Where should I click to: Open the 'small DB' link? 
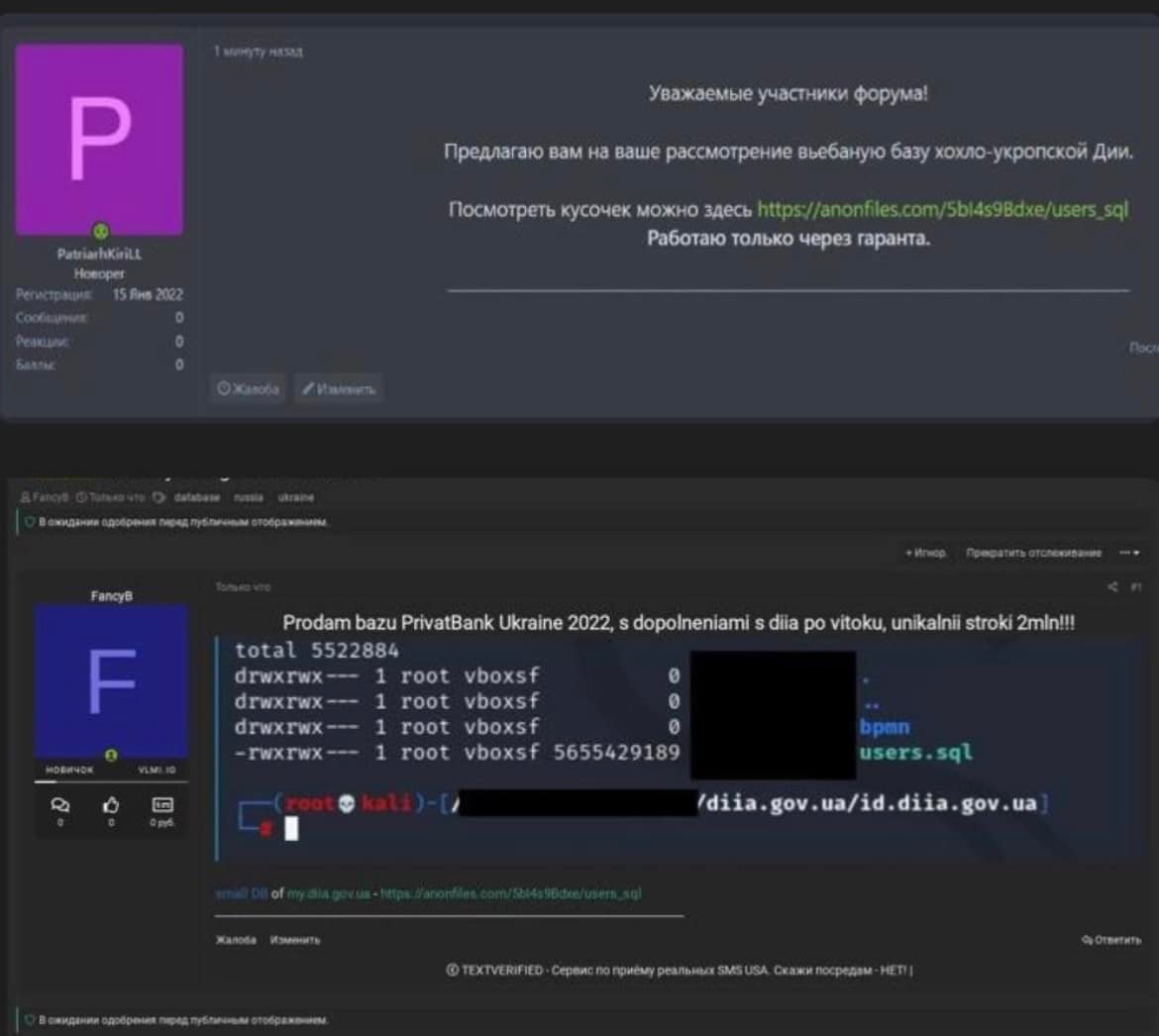241,893
